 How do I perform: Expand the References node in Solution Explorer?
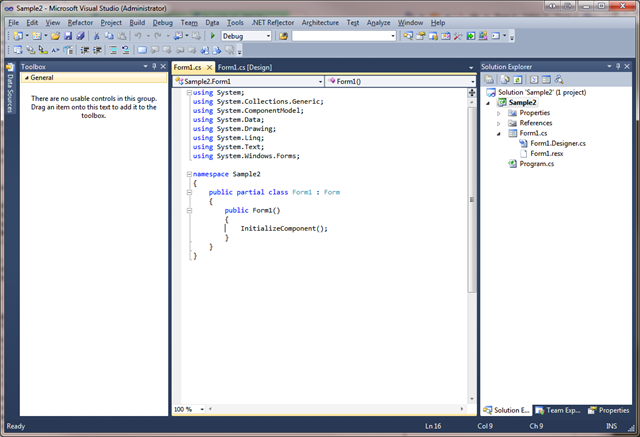coord(498,124)
